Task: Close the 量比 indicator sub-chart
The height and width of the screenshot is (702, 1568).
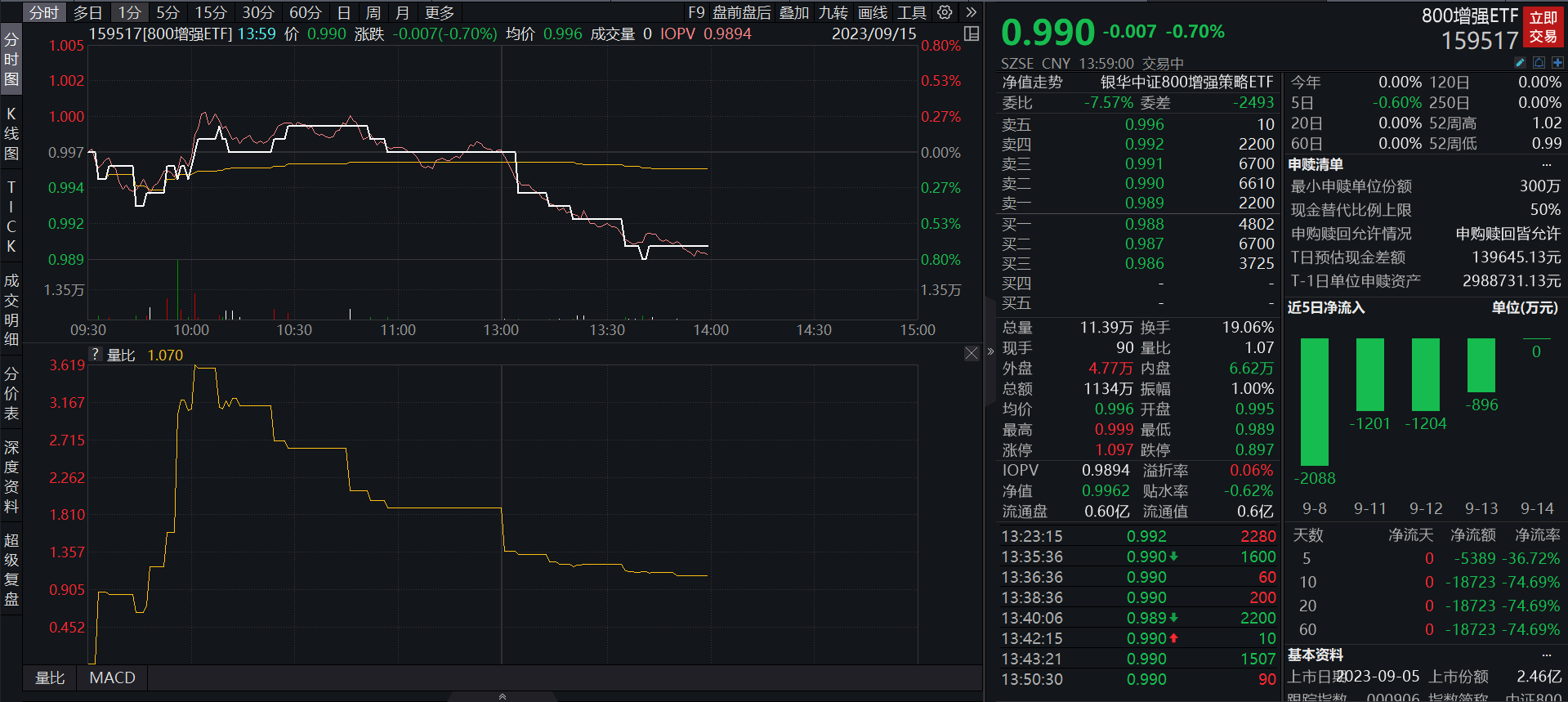Action: point(971,353)
